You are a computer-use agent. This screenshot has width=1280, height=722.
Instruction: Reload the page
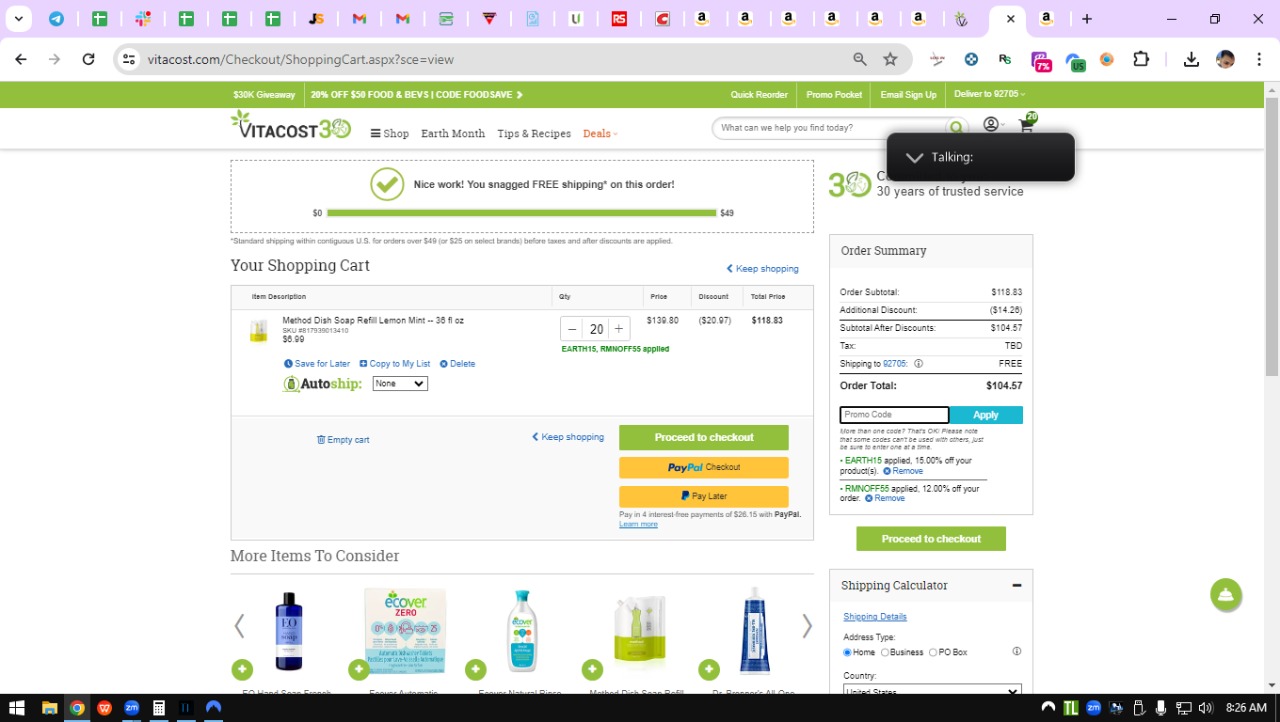[88, 59]
